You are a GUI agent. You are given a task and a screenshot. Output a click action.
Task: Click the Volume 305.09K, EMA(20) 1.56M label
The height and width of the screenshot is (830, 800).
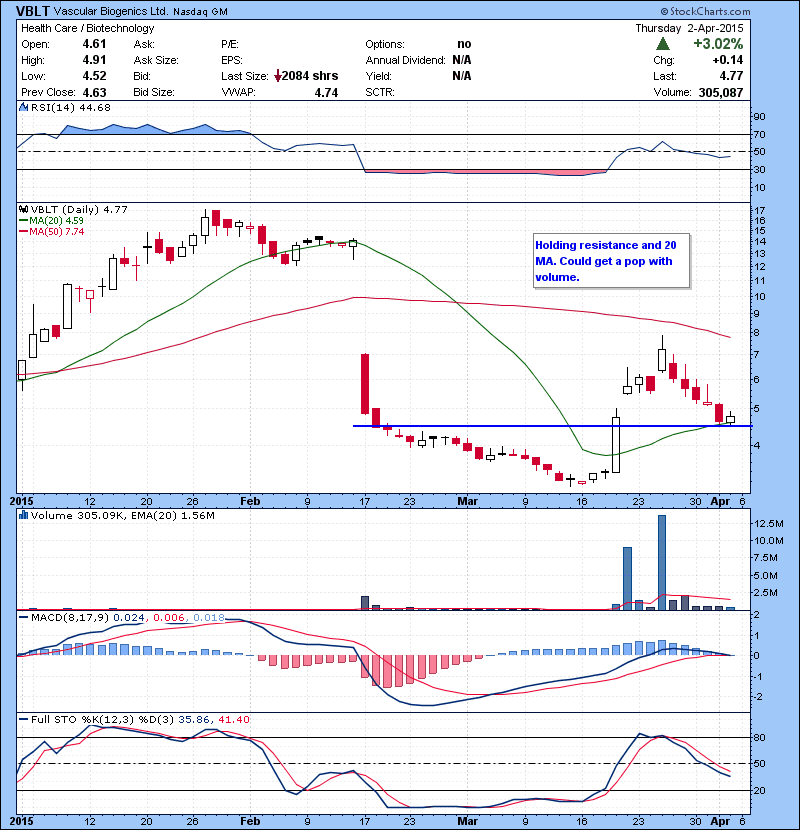[122, 515]
